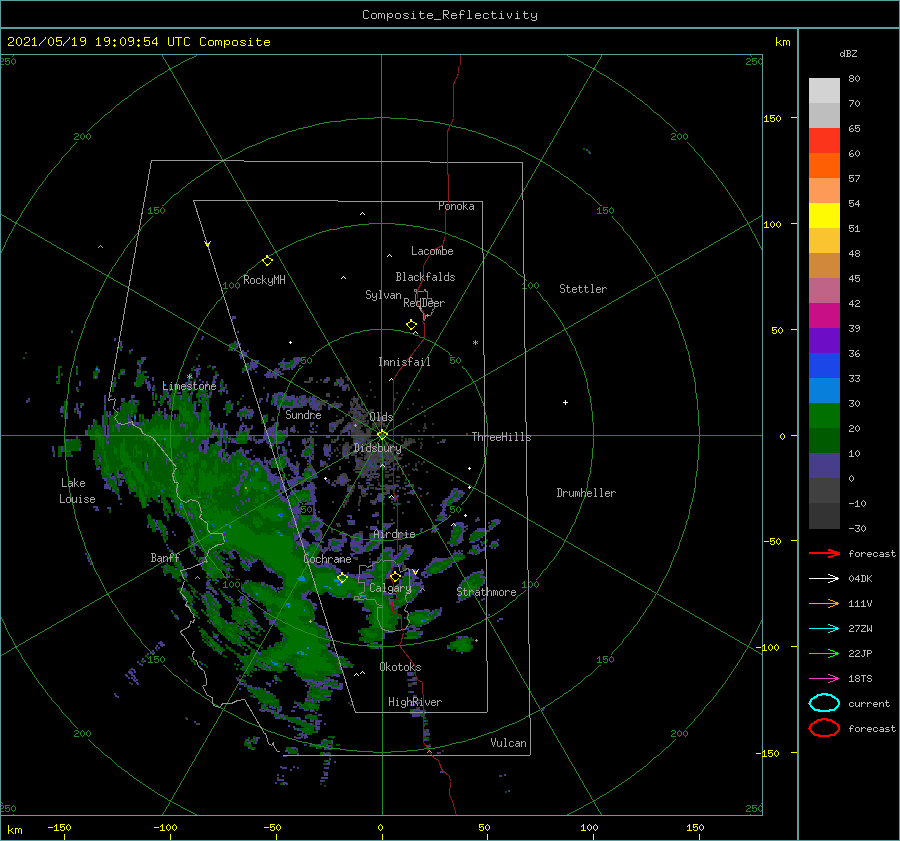Screen dimensions: 900x841
Task: Click the Lacombe city label
Action: tap(432, 251)
